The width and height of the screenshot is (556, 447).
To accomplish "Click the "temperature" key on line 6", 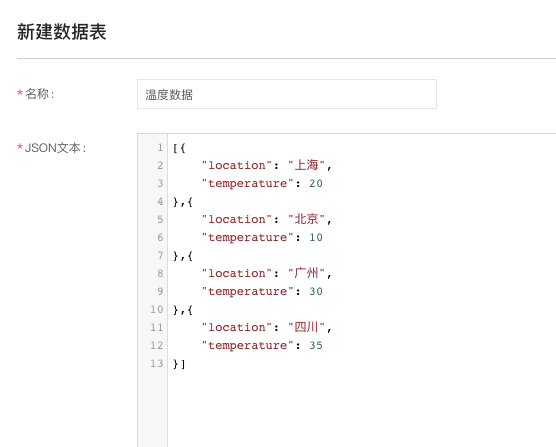I will click(x=248, y=237).
